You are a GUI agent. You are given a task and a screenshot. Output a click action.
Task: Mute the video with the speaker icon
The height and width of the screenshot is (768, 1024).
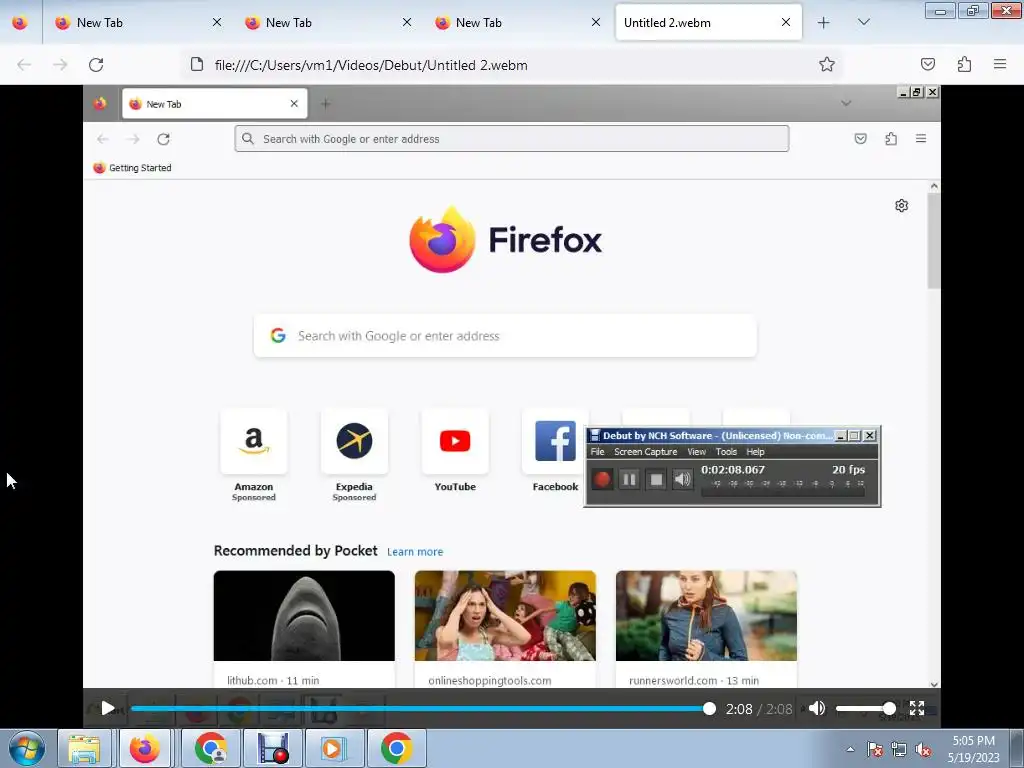pos(816,709)
